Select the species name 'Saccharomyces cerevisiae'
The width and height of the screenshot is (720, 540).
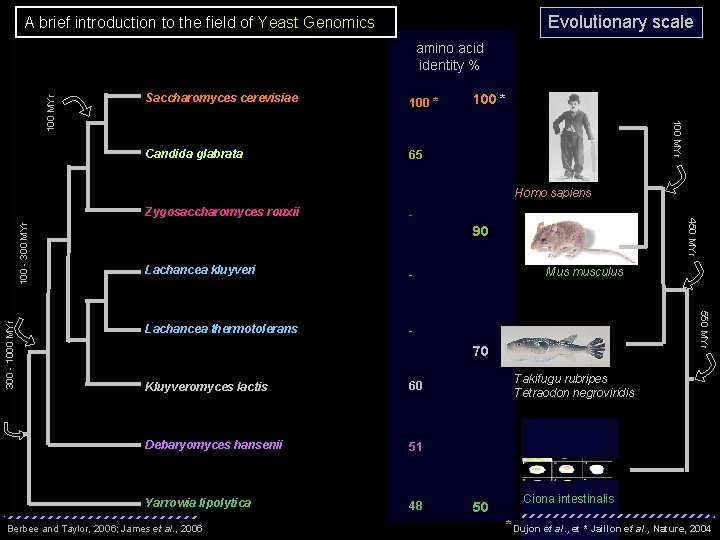[x=222, y=98]
